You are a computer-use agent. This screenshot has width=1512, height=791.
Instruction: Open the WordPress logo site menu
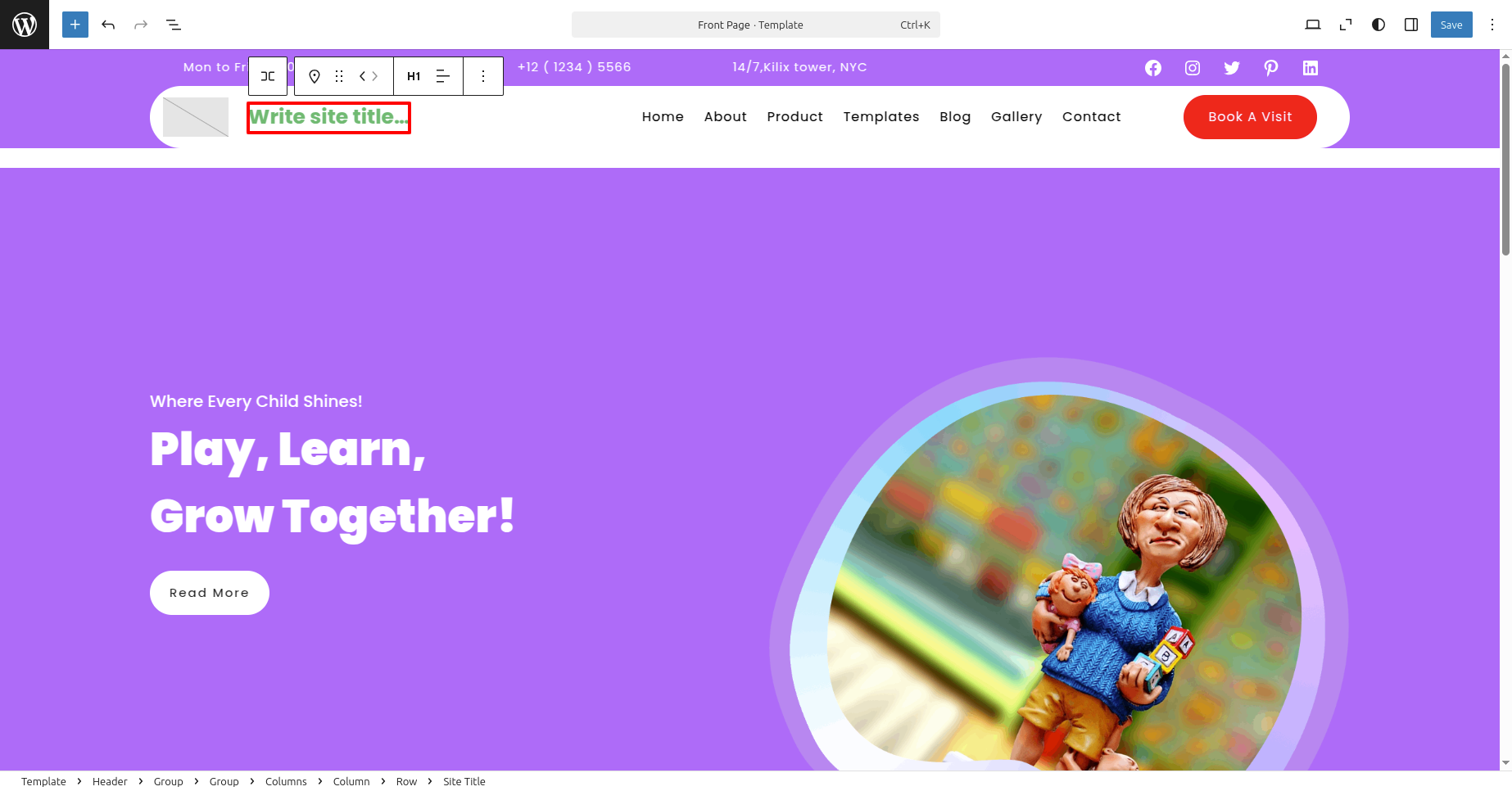[25, 25]
